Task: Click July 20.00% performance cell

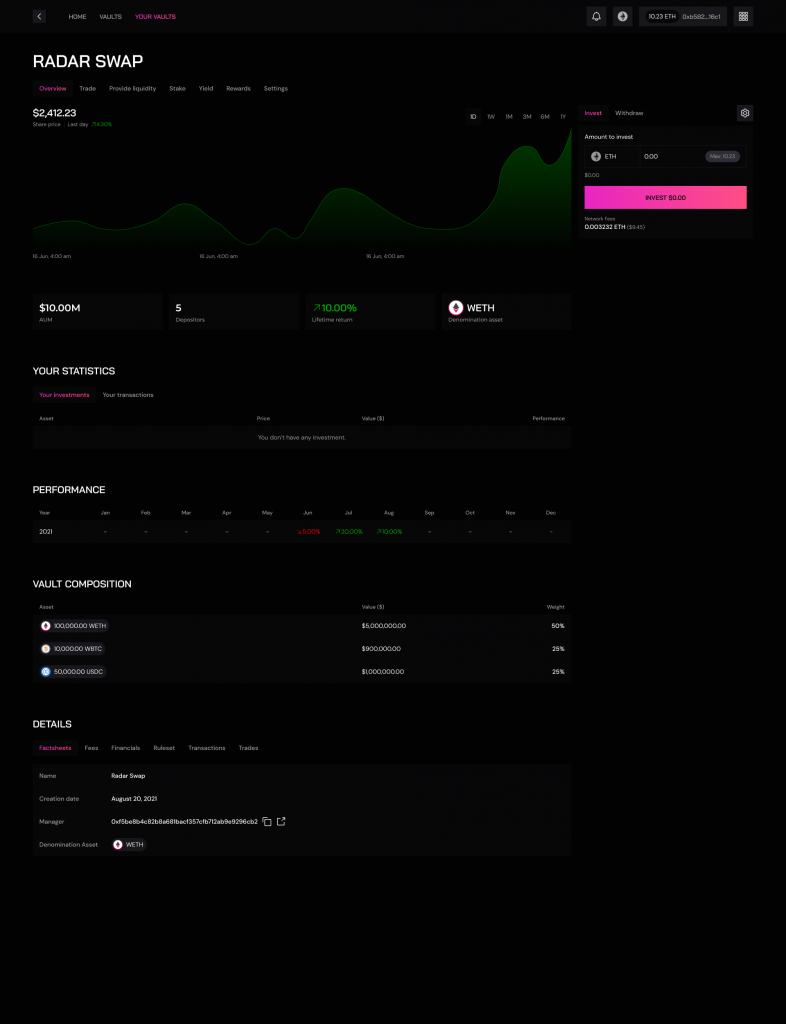Action: click(x=349, y=532)
